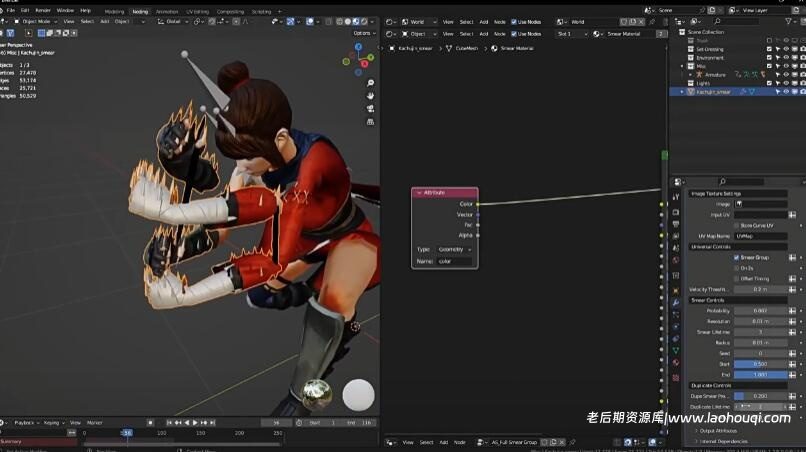Viewport: 806px width, 452px height.
Task: Toggle camera view viewport icon
Action: pos(370,109)
